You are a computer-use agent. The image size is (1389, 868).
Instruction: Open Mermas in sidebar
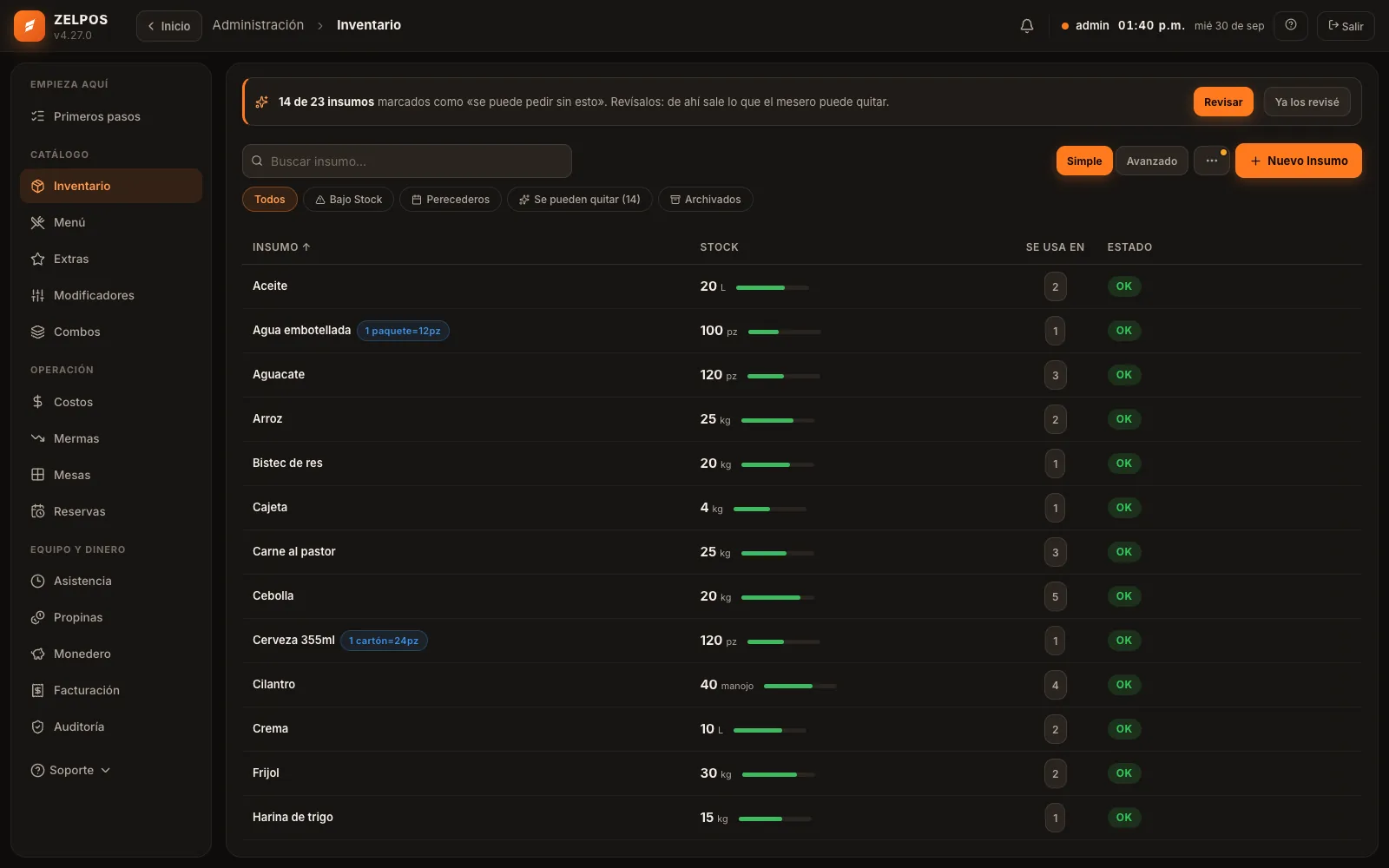(x=111, y=438)
